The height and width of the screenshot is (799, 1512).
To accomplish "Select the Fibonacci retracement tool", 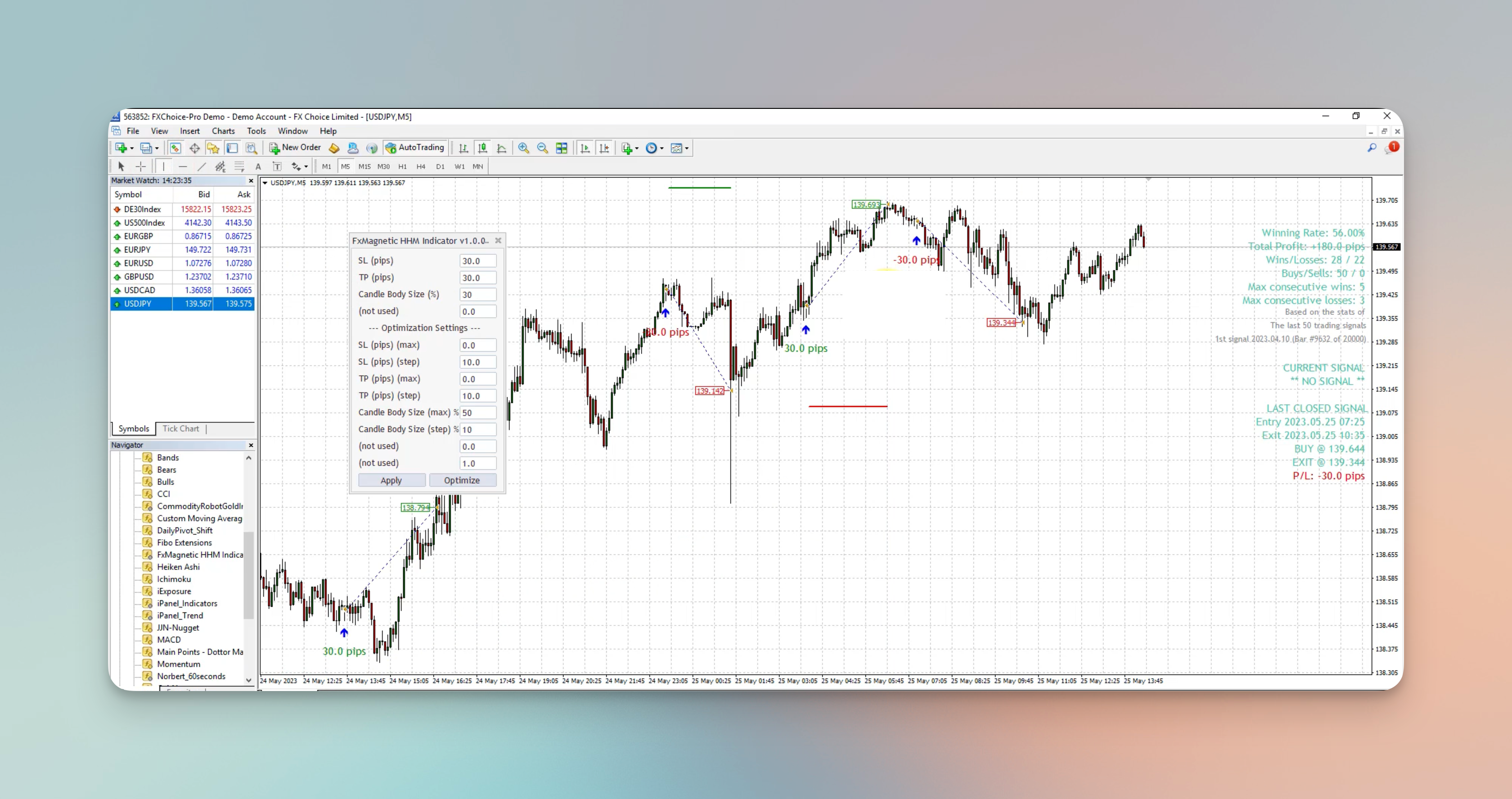I will [239, 166].
